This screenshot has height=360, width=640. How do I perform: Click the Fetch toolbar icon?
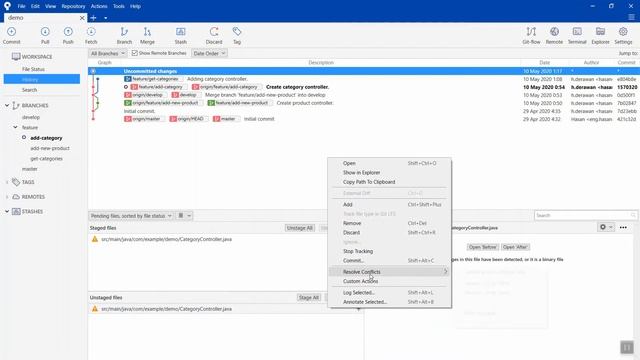[91, 36]
